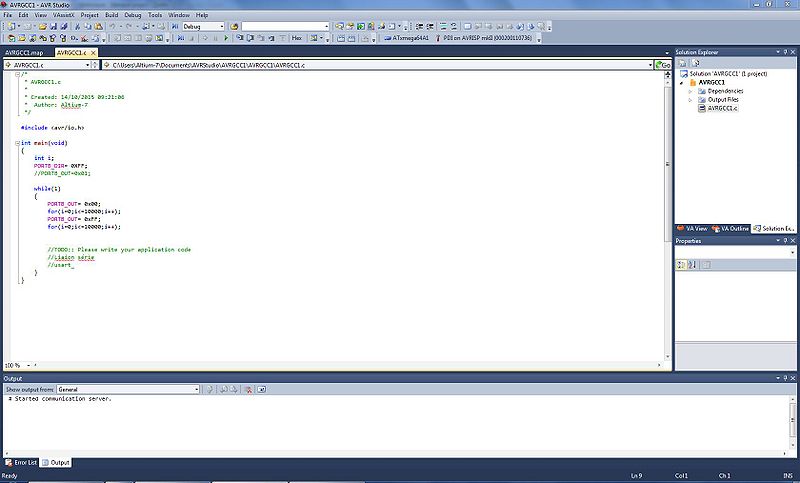Screen dimensions: 800x483
Task: Open the 'Show output from' General dropdown
Action: 128,388
